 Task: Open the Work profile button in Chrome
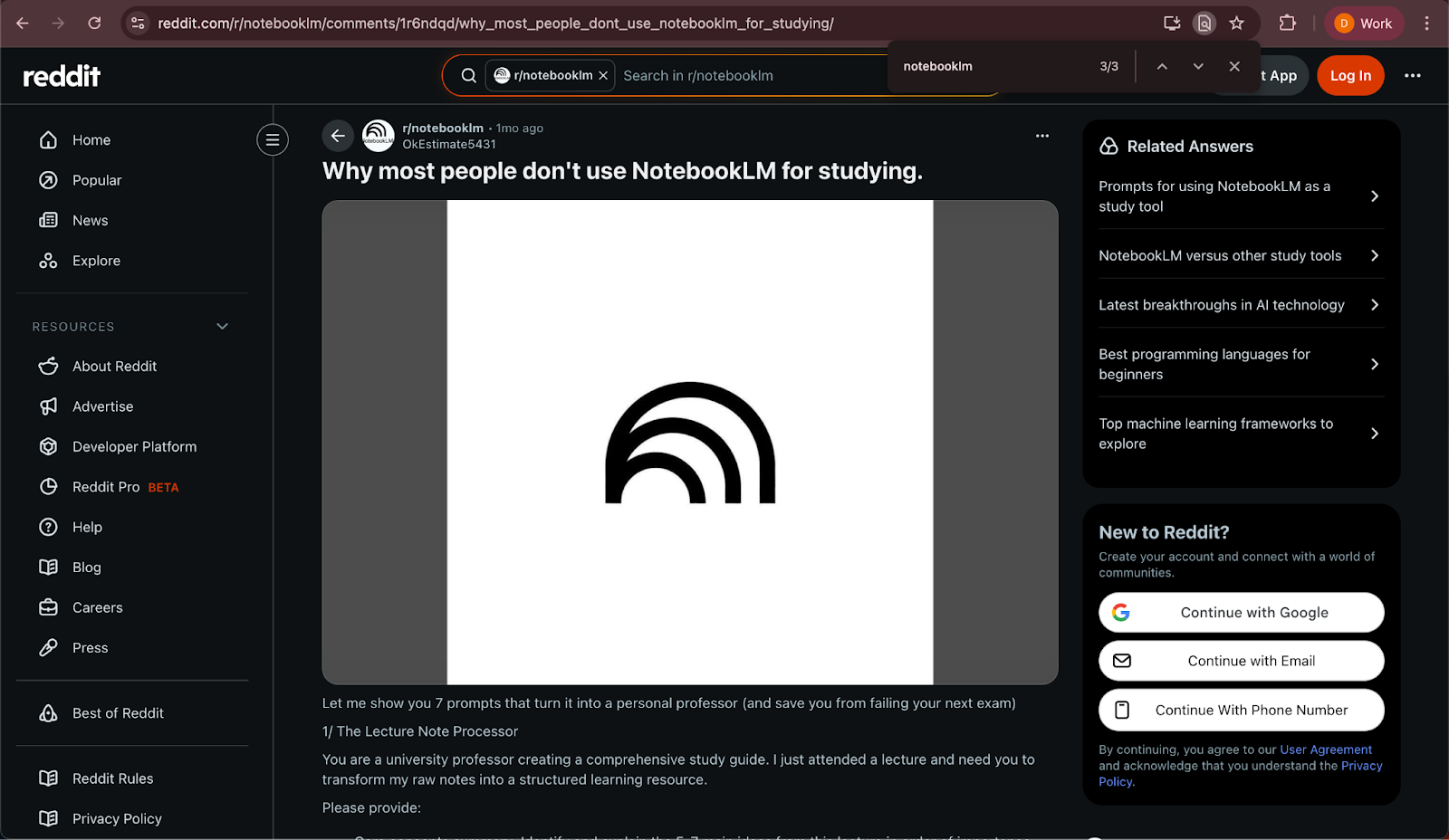point(1364,24)
